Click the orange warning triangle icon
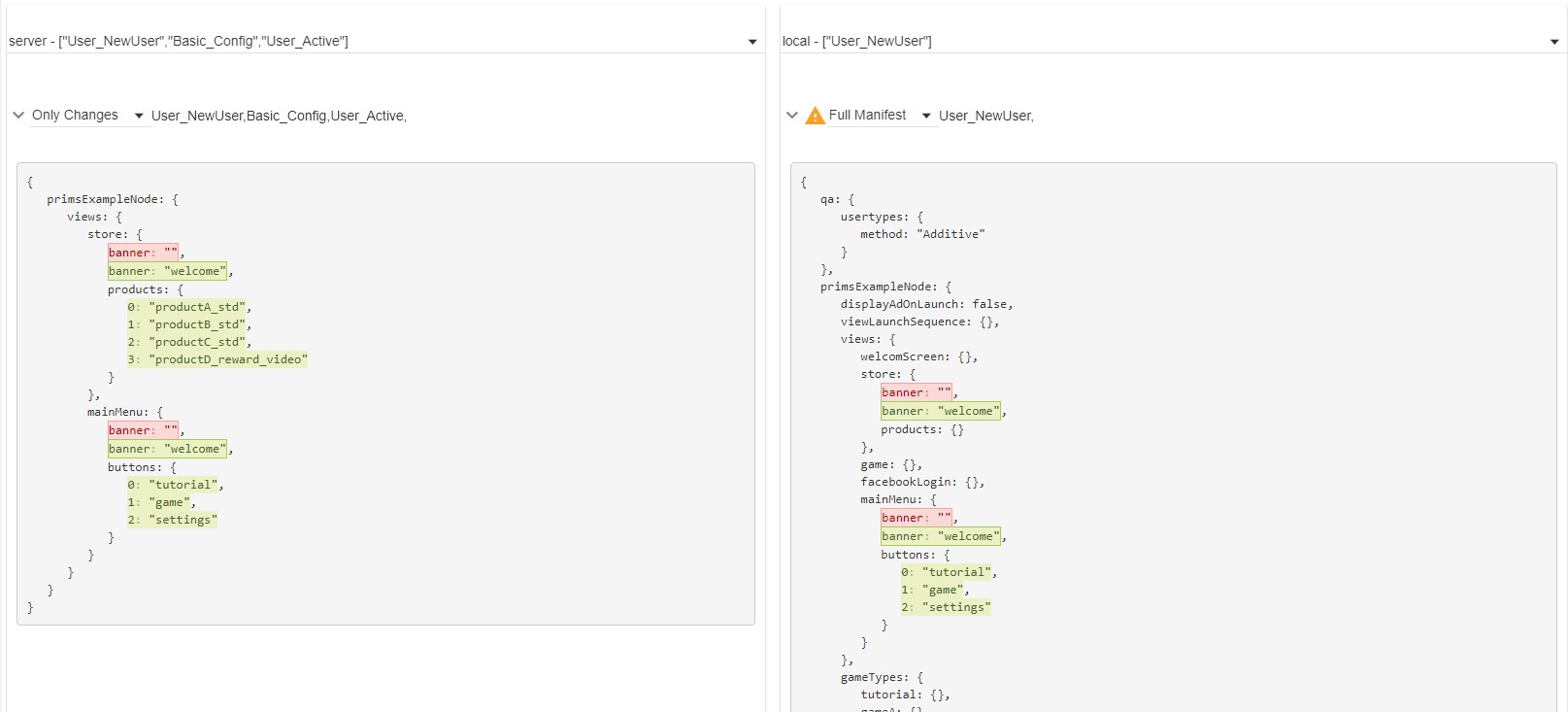Viewport: 1568px width, 712px height. (x=815, y=116)
